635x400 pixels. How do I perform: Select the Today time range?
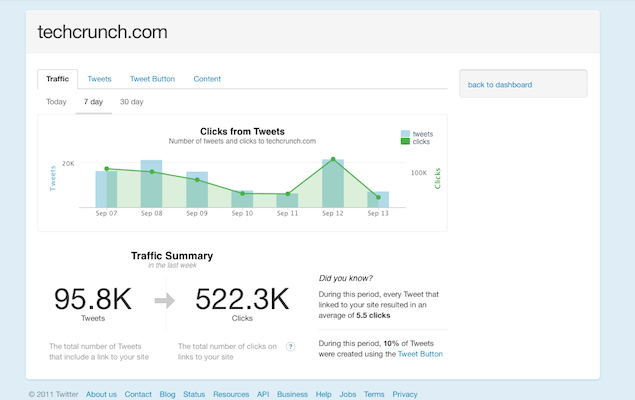point(56,102)
